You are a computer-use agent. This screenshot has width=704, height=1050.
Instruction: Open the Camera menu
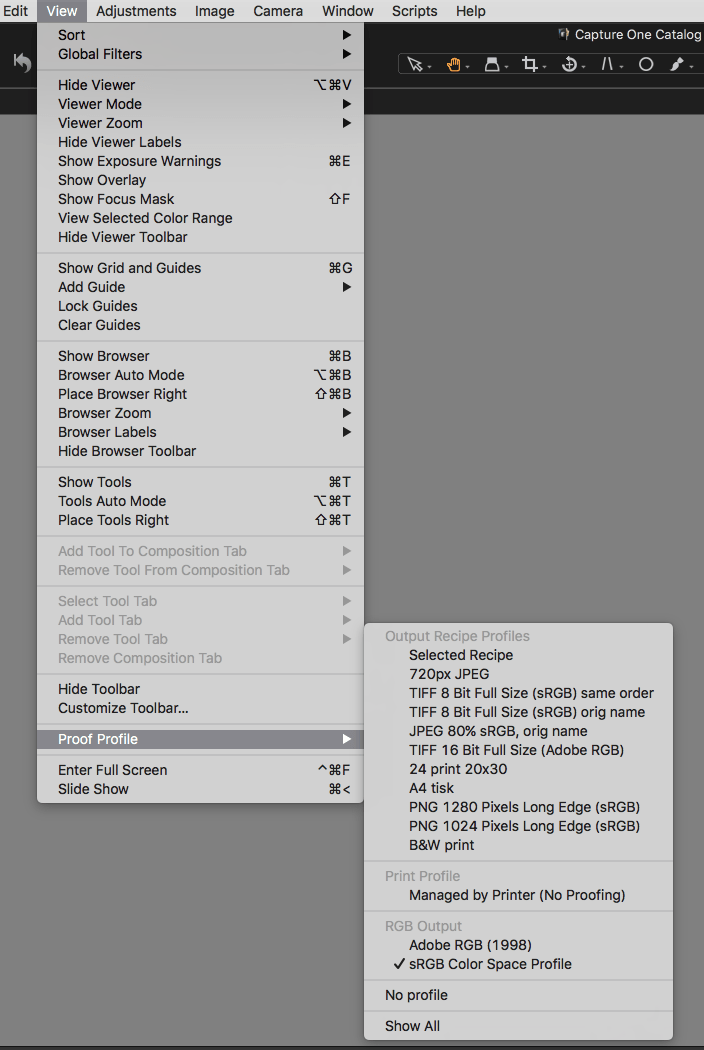278,11
